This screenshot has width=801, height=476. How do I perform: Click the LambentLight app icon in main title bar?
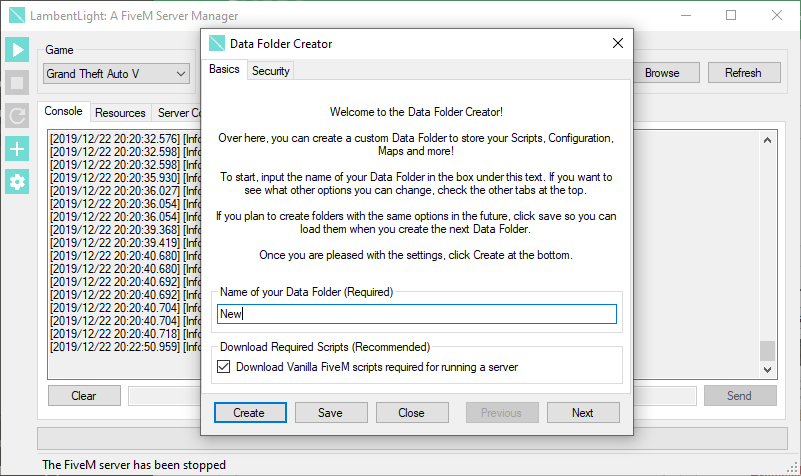coord(17,15)
